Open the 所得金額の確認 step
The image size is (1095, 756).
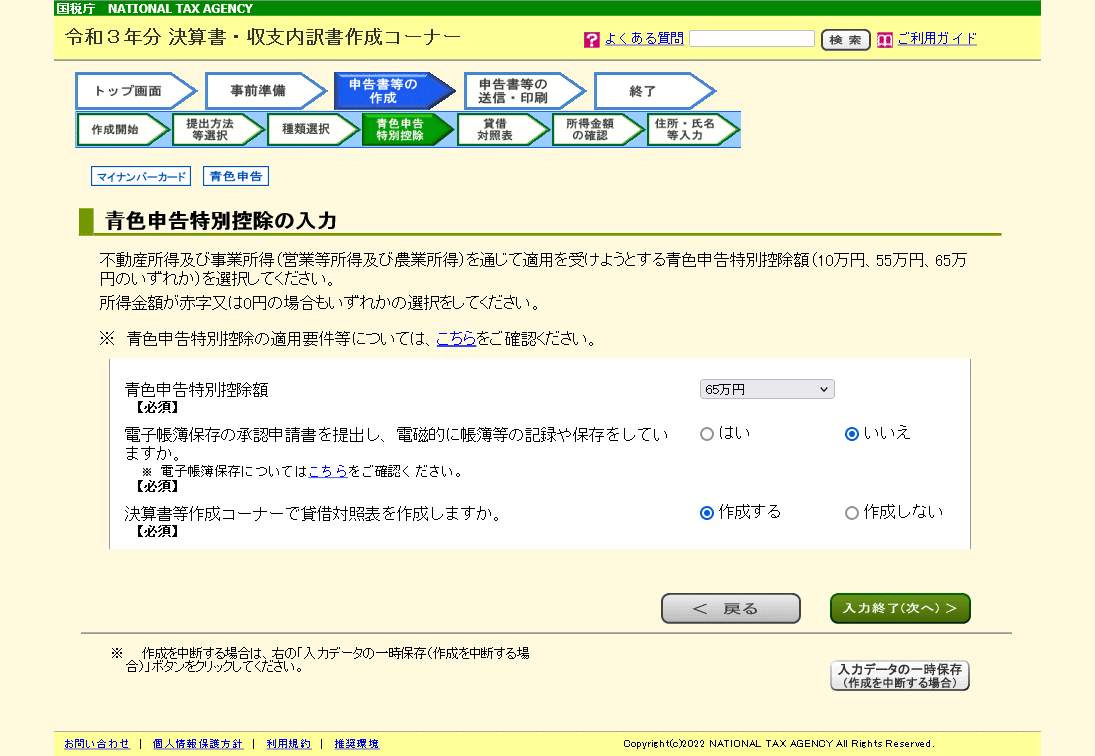point(594,129)
